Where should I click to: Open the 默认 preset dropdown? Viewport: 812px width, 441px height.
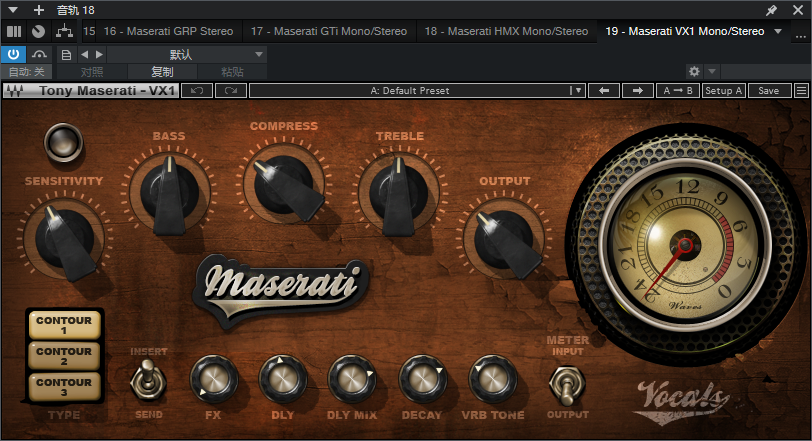pos(187,54)
